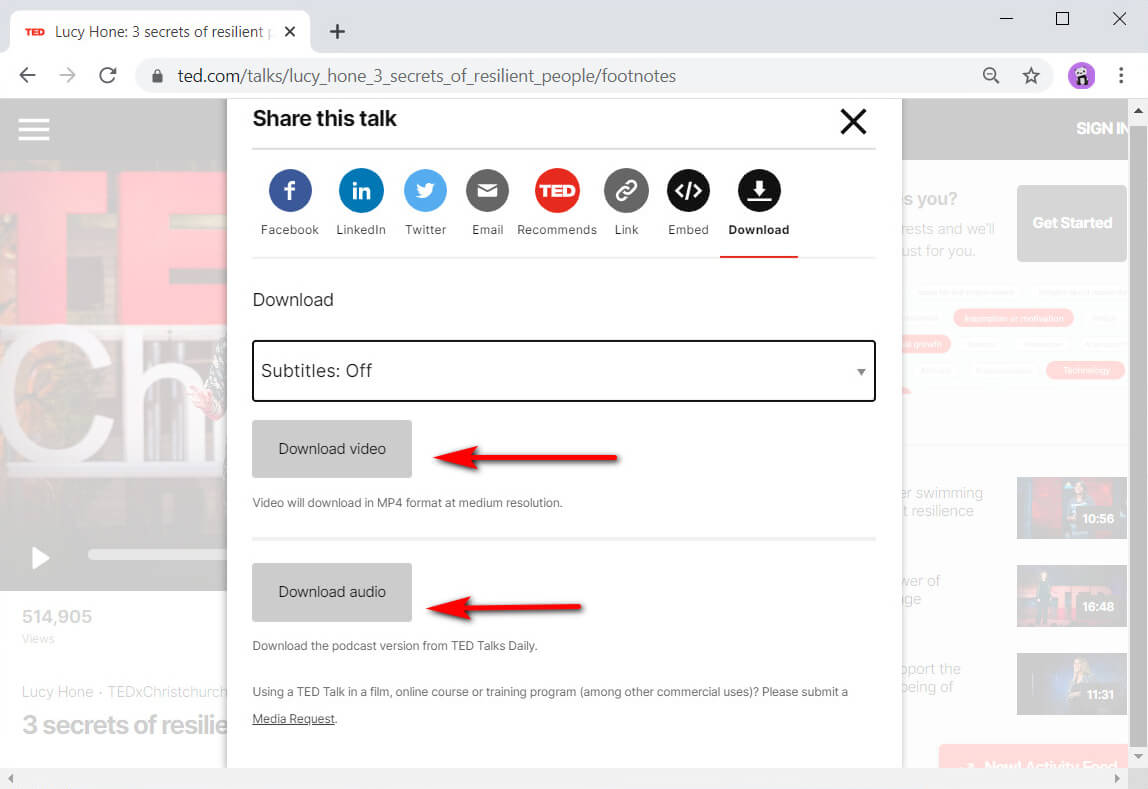This screenshot has height=789, width=1148.
Task: Click the Download audio button
Action: [332, 592]
